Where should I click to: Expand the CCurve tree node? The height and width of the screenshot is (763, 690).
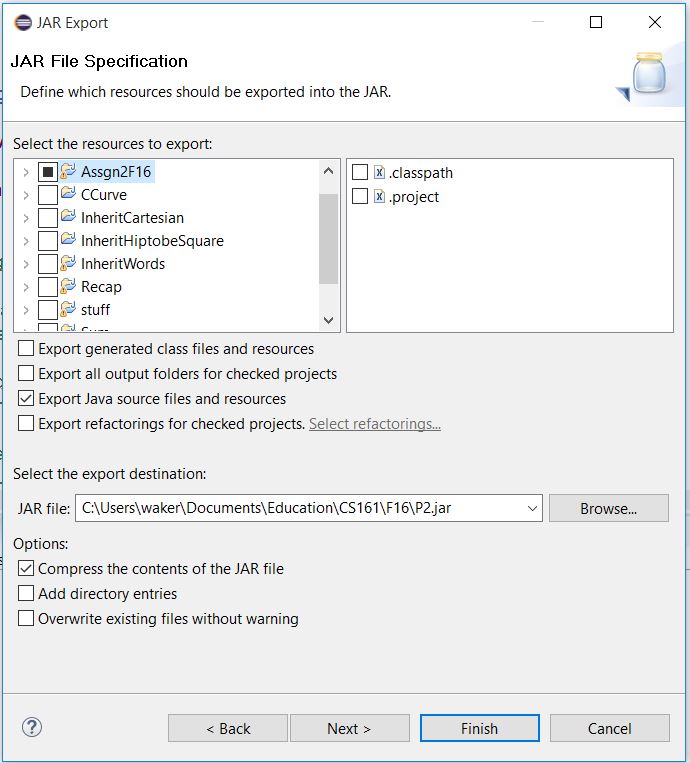coord(26,195)
